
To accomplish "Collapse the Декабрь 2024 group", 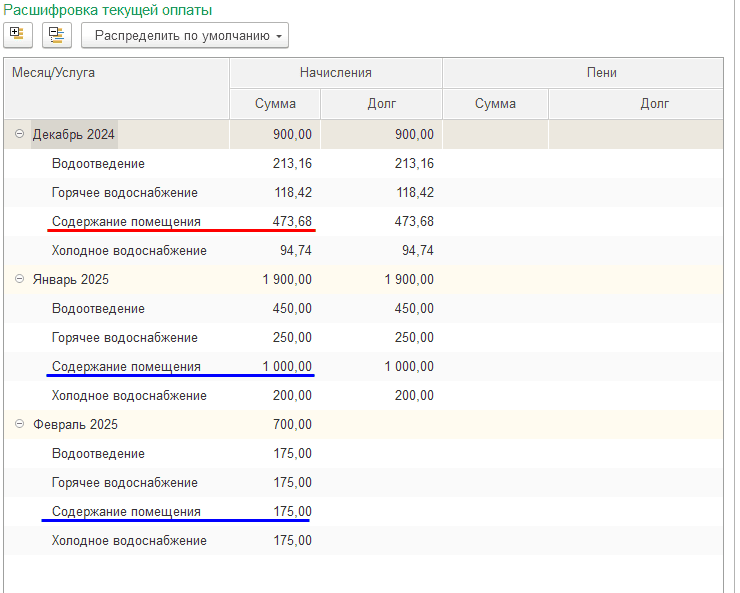I will 19,134.
